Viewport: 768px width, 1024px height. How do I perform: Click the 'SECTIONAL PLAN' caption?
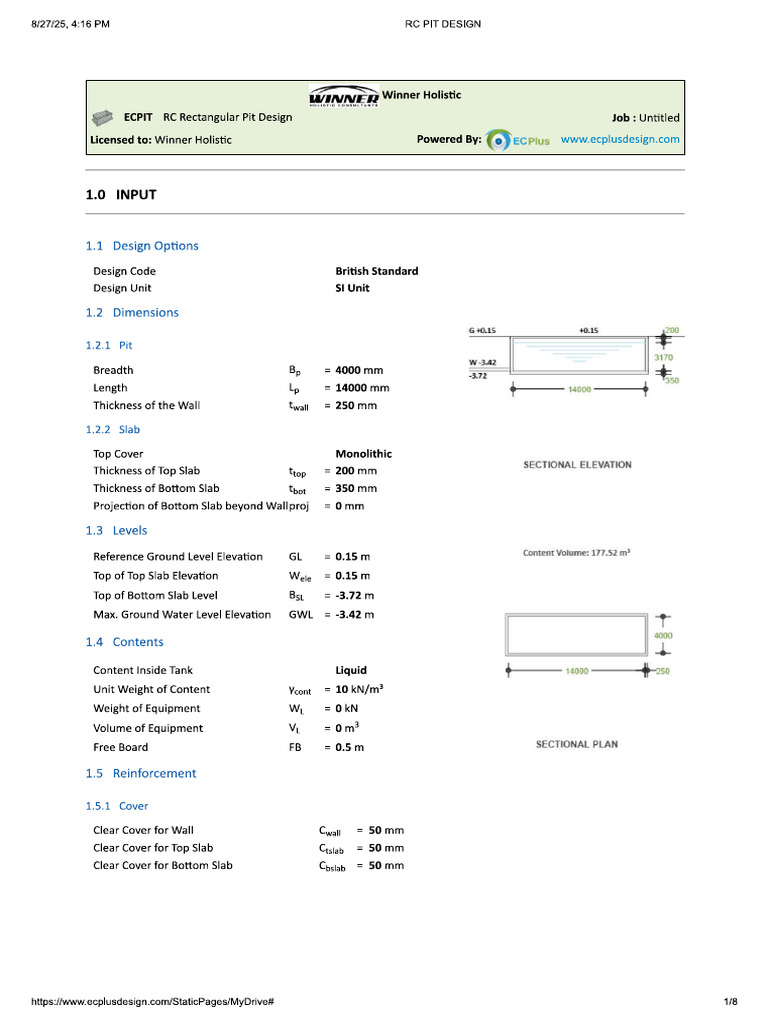pos(577,744)
